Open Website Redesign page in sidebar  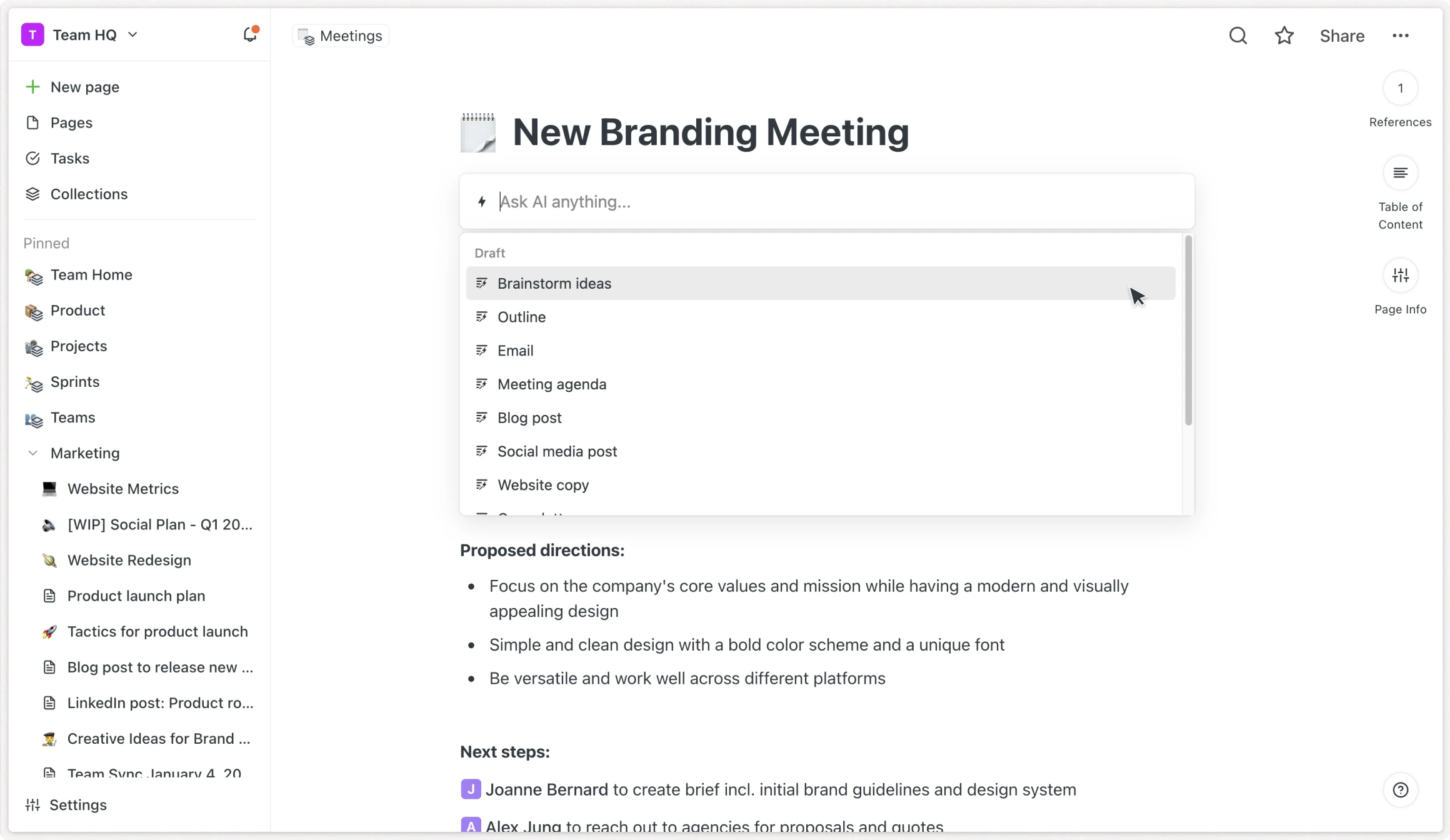129,560
